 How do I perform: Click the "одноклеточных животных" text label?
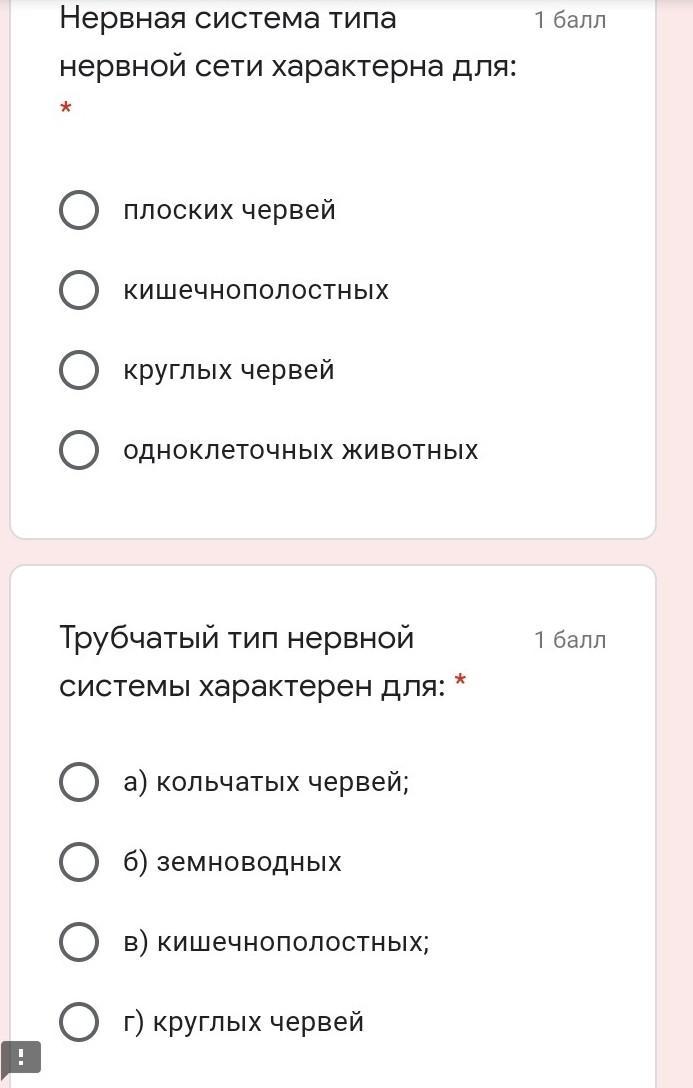(x=301, y=450)
